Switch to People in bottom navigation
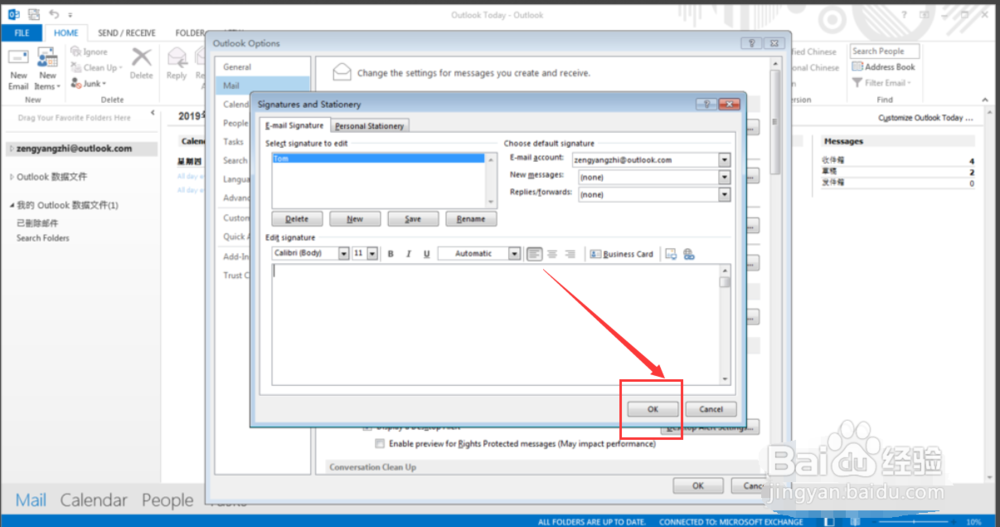The height and width of the screenshot is (527, 1000). pyautogui.click(x=167, y=500)
